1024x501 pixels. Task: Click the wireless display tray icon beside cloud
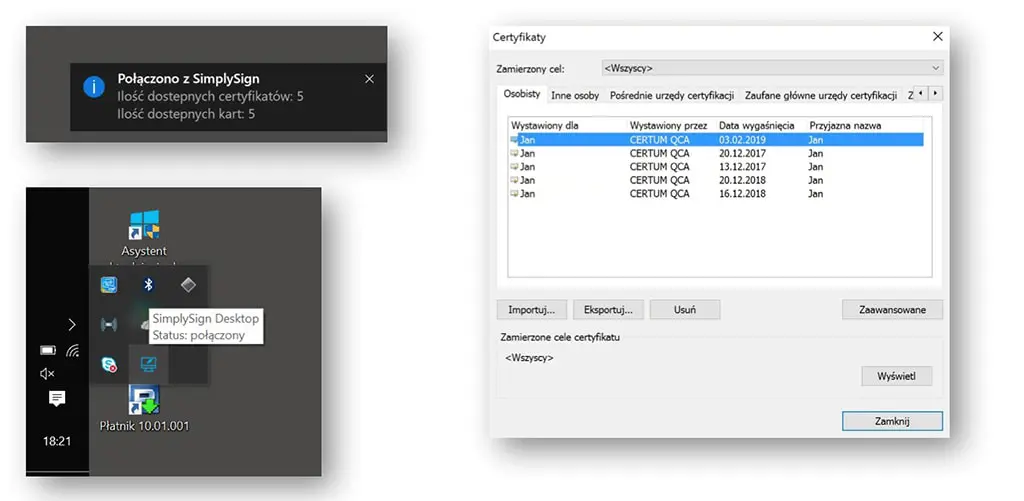[109, 325]
